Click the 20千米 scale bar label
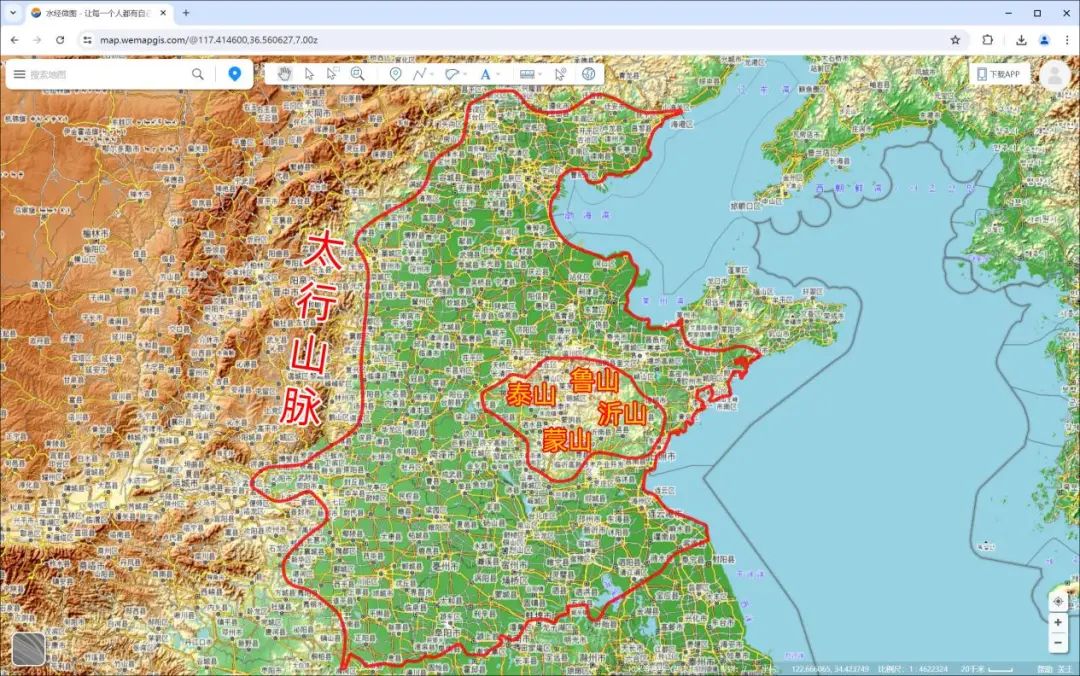 pyautogui.click(x=973, y=669)
